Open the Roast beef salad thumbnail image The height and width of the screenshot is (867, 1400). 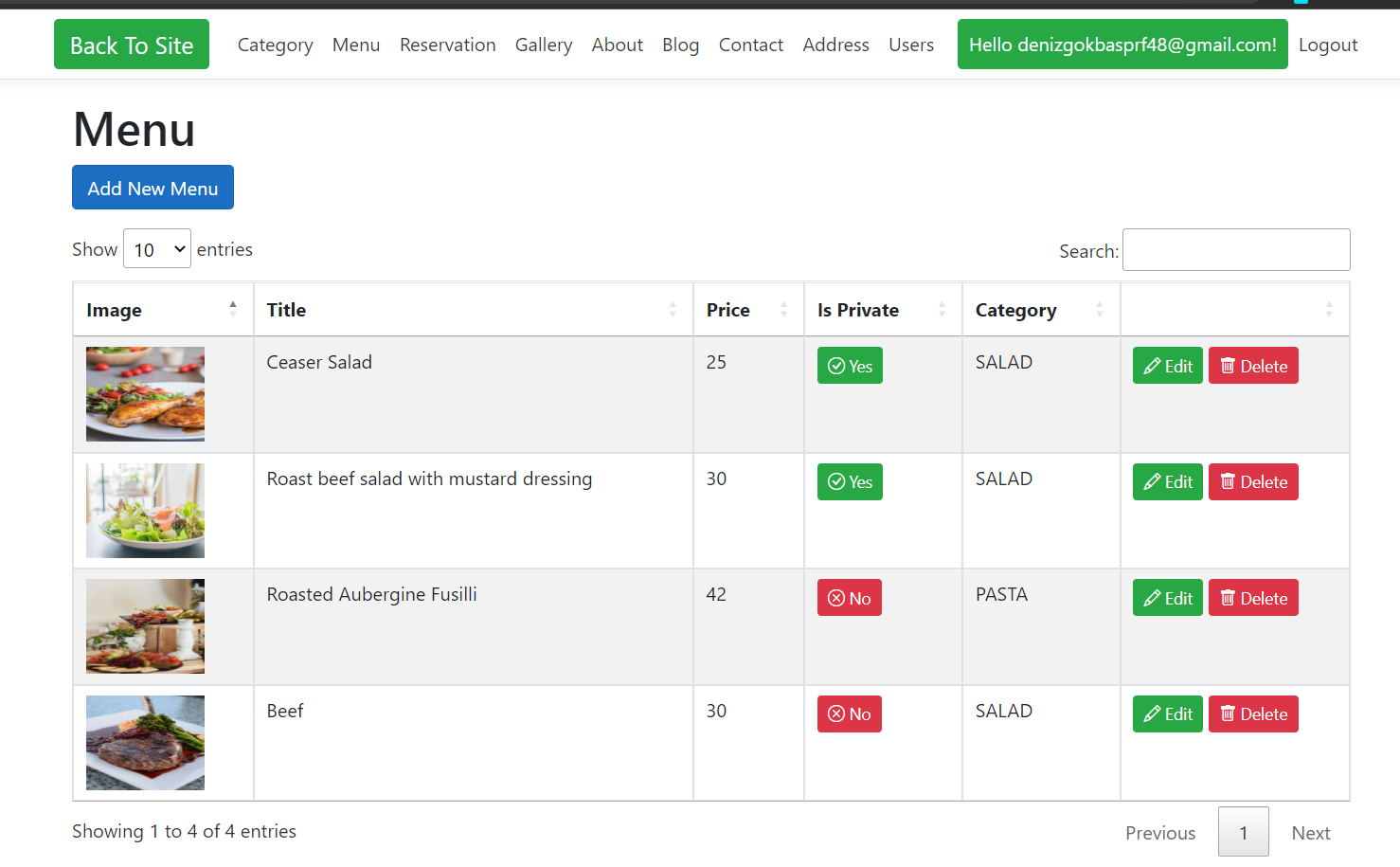(145, 511)
